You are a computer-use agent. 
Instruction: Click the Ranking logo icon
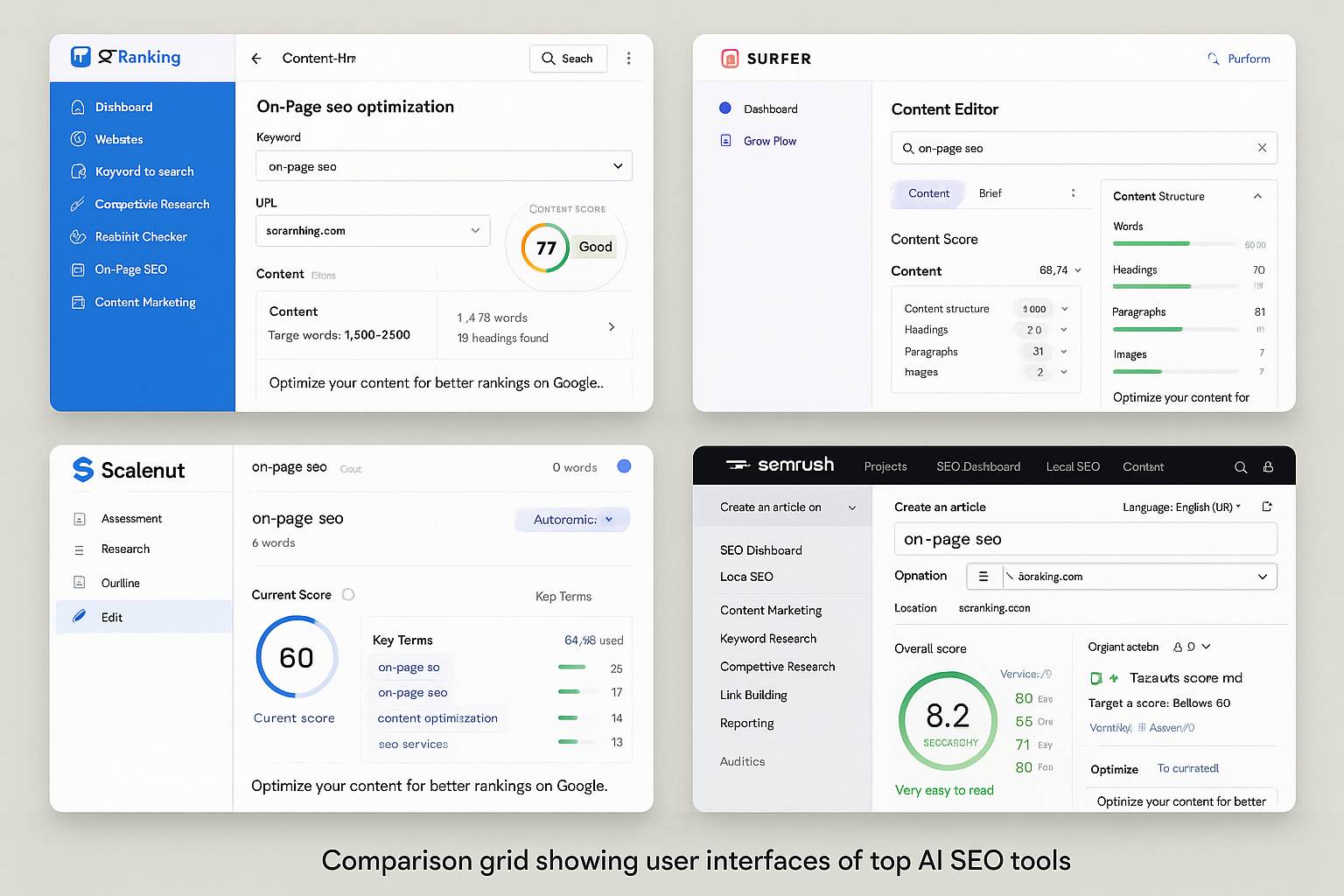pyautogui.click(x=80, y=57)
